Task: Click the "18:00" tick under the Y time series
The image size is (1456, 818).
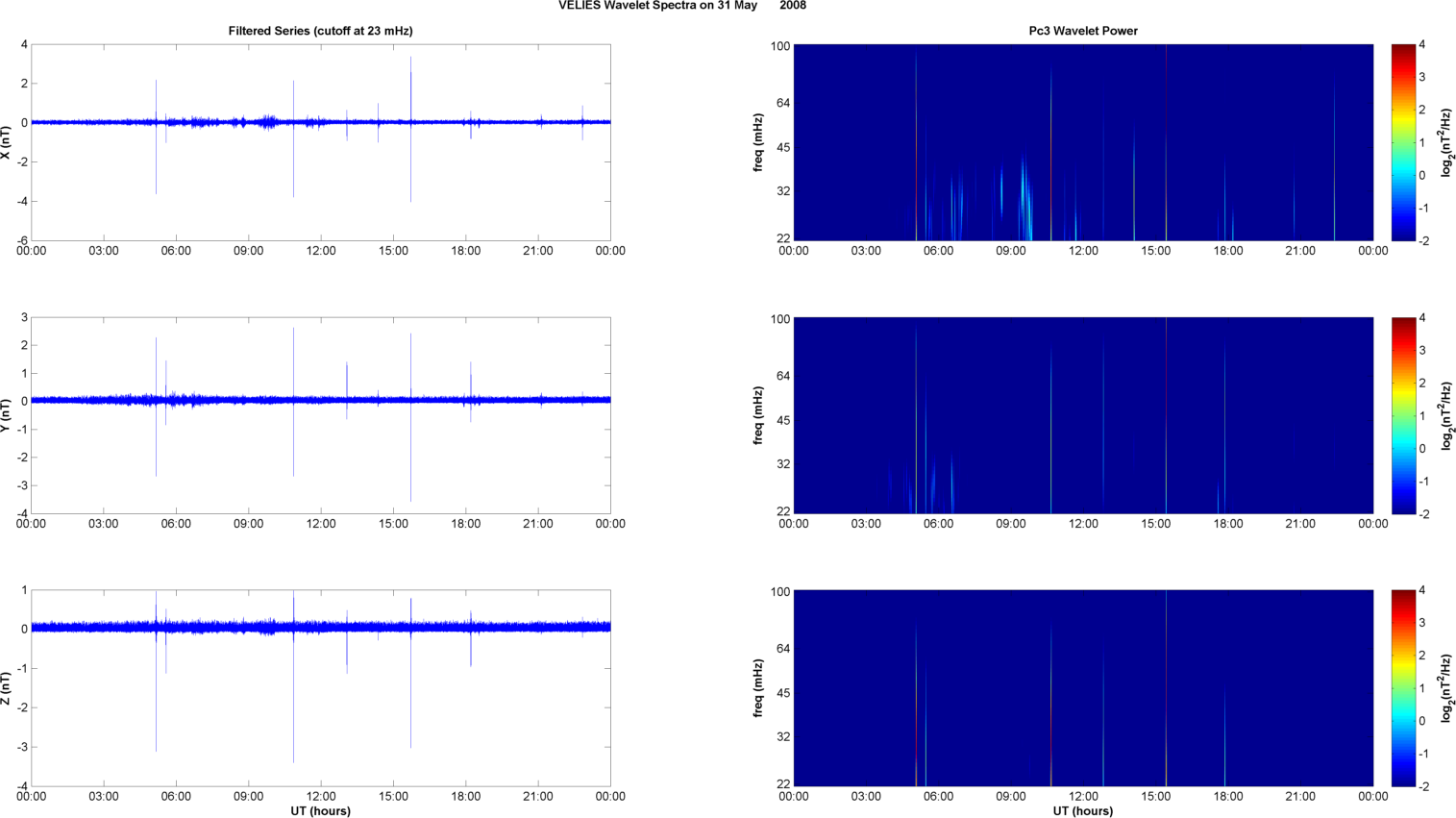Action: tap(466, 524)
